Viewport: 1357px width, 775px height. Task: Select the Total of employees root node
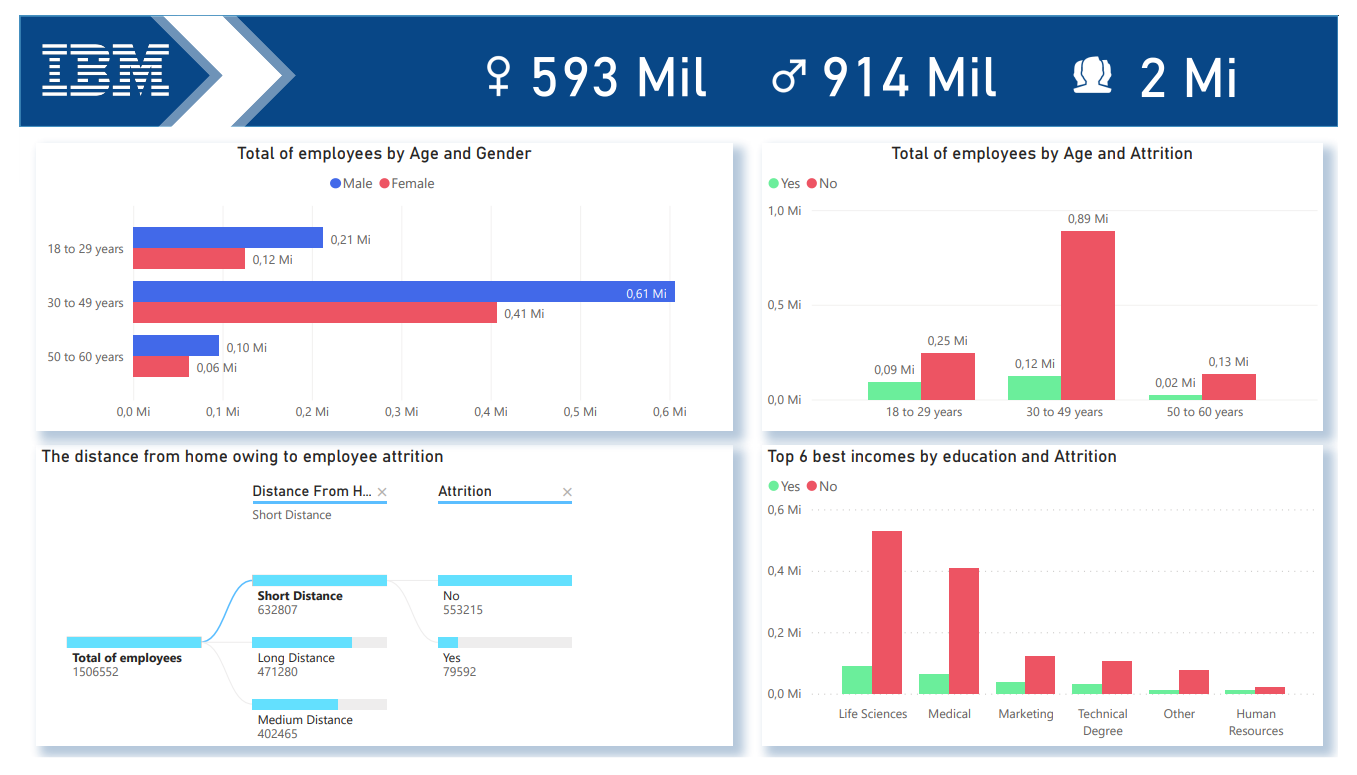(134, 642)
